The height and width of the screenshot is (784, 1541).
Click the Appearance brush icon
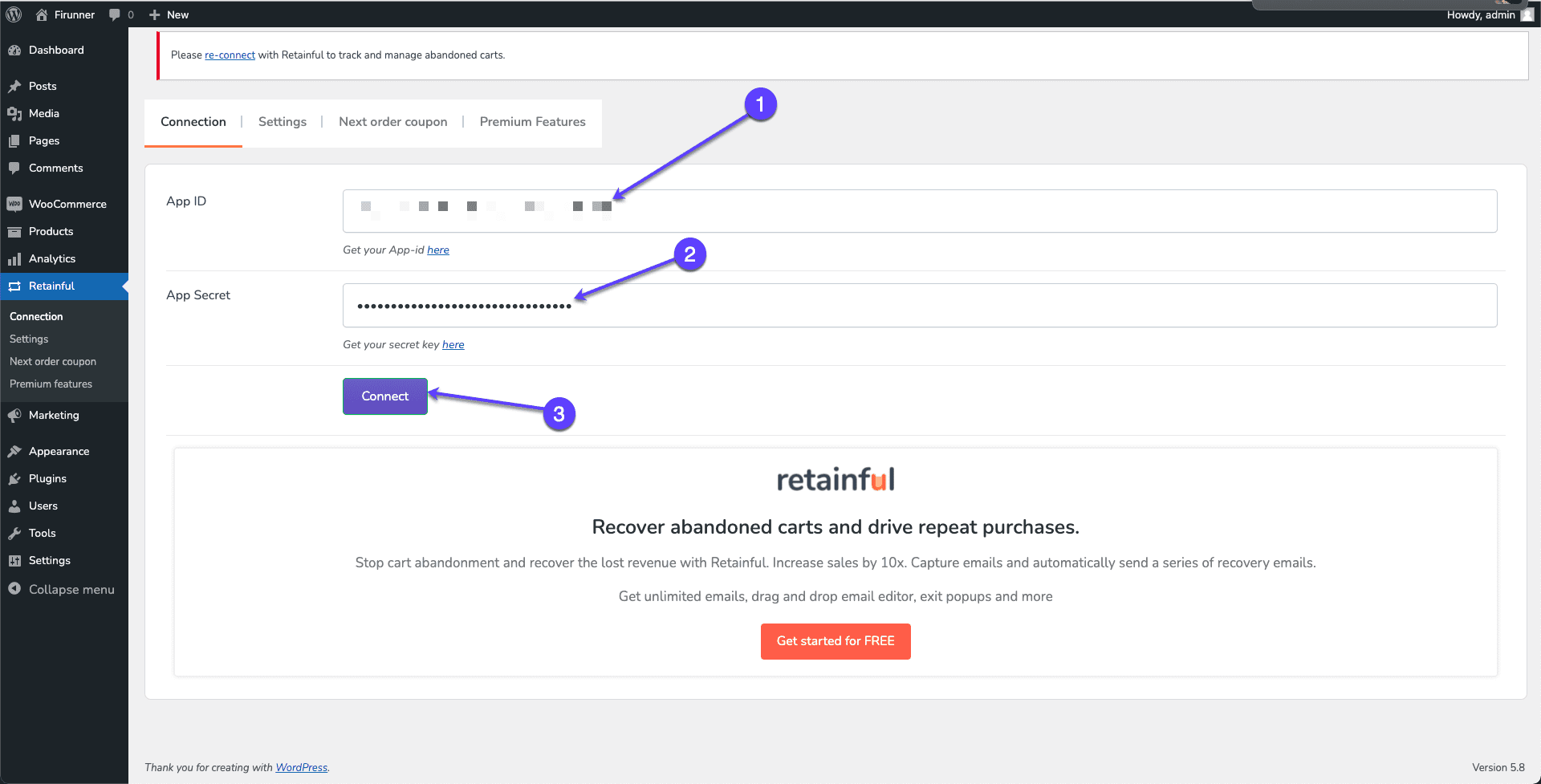coord(14,451)
